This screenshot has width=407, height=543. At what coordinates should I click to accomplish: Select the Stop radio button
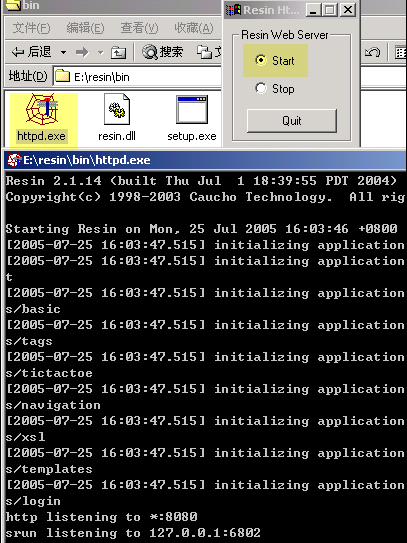(x=261, y=88)
